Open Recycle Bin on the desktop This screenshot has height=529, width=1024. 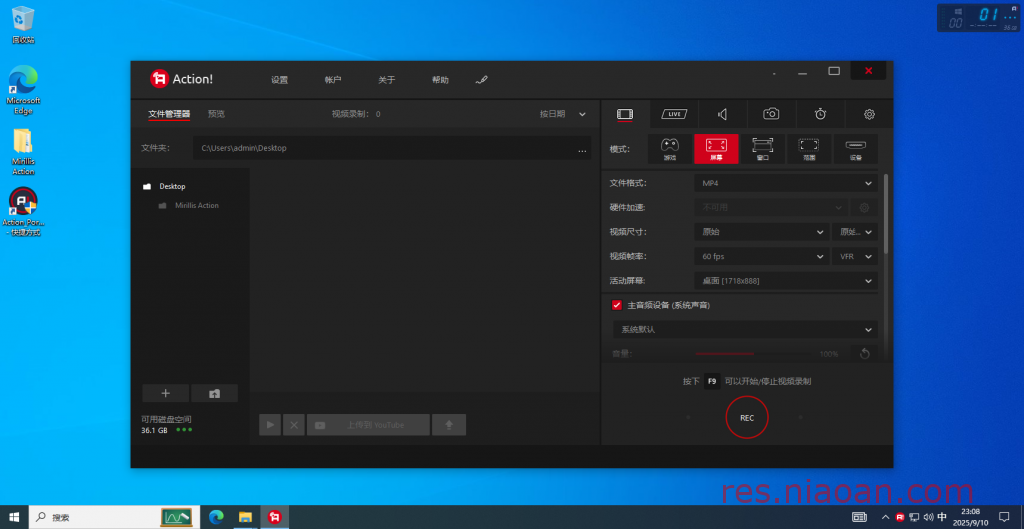pyautogui.click(x=23, y=25)
